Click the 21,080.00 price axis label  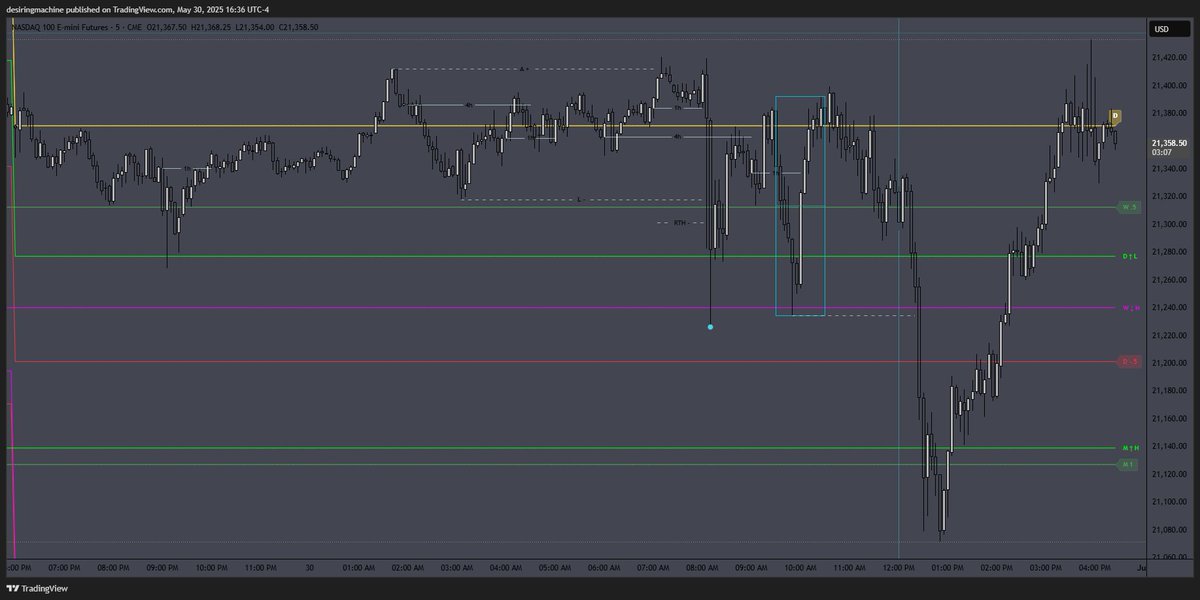(1170, 530)
